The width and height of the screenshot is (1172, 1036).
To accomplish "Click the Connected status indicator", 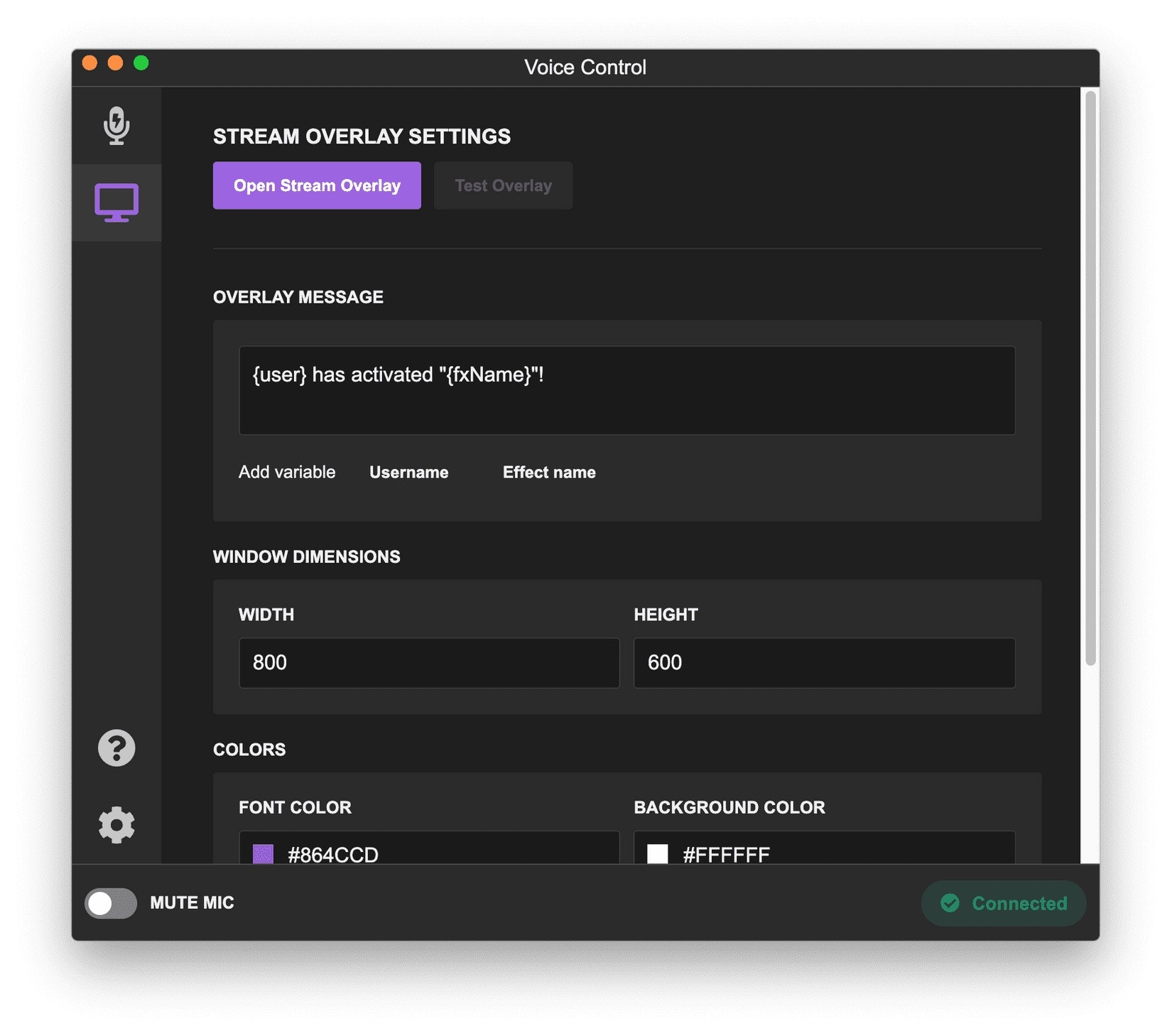I will (x=1003, y=903).
